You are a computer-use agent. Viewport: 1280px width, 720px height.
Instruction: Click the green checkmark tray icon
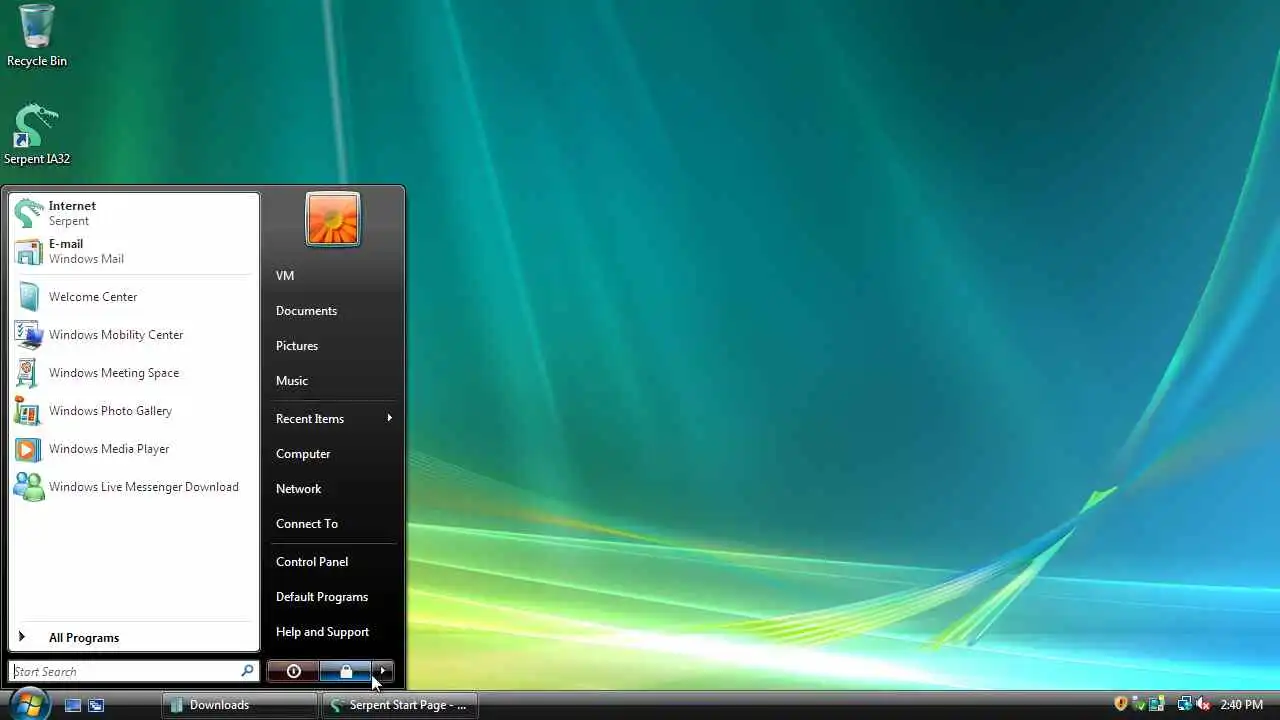pos(1139,705)
